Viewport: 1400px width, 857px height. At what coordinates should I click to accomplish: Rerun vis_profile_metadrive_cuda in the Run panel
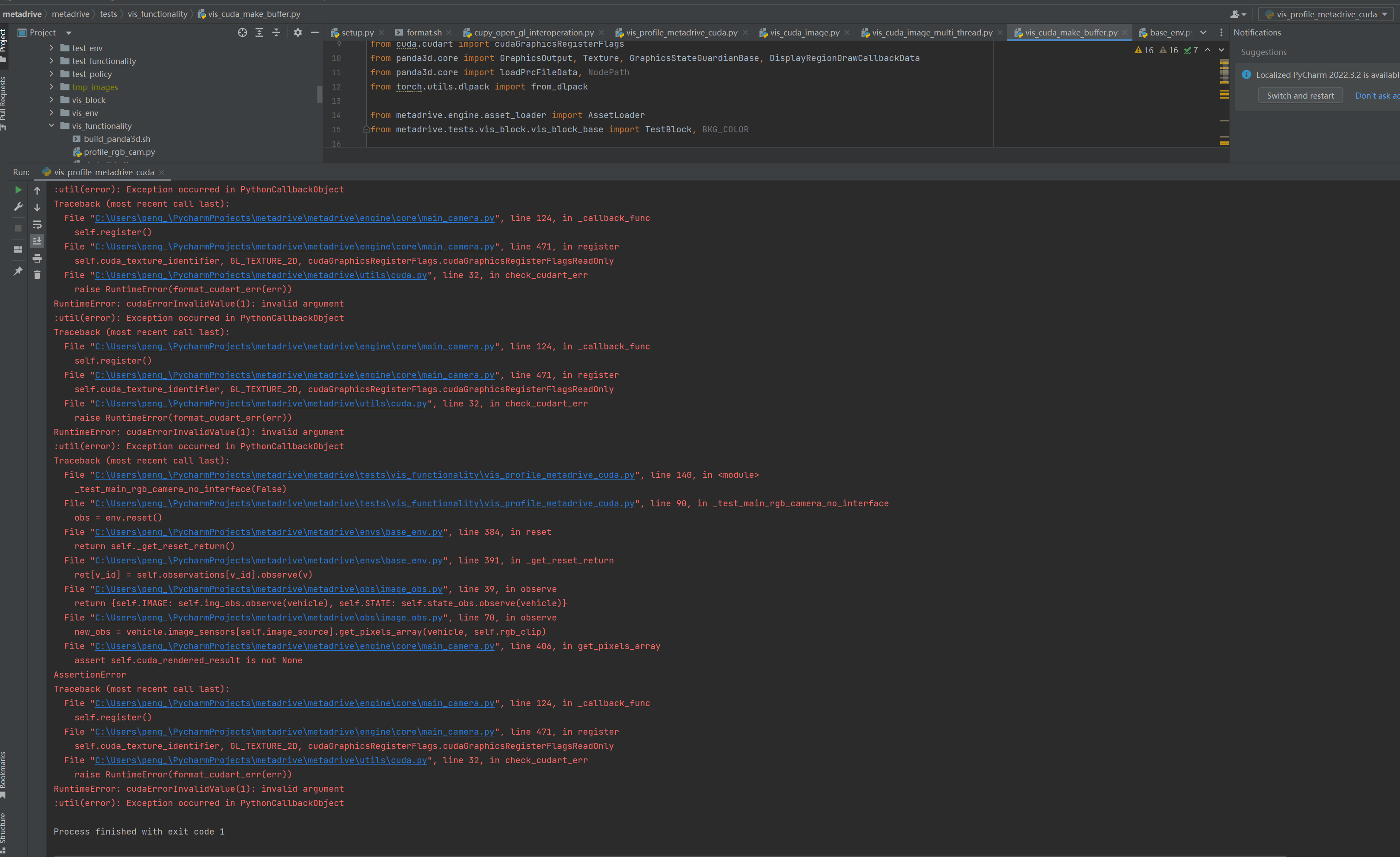click(18, 190)
